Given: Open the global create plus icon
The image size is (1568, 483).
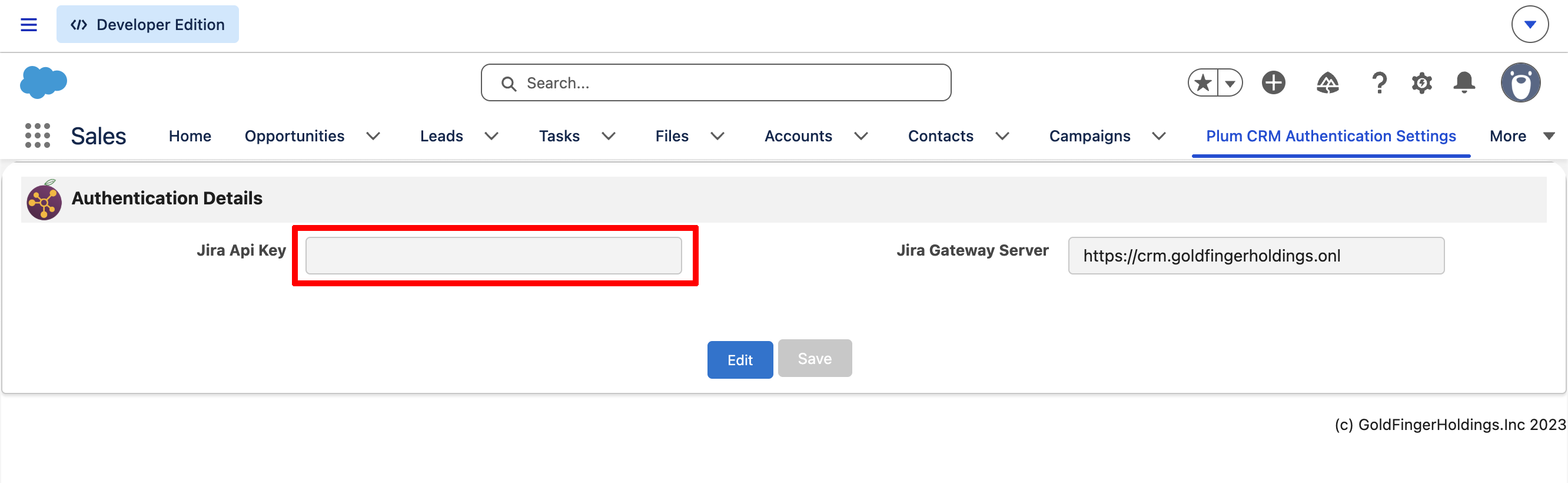Looking at the screenshot, I should [1273, 82].
